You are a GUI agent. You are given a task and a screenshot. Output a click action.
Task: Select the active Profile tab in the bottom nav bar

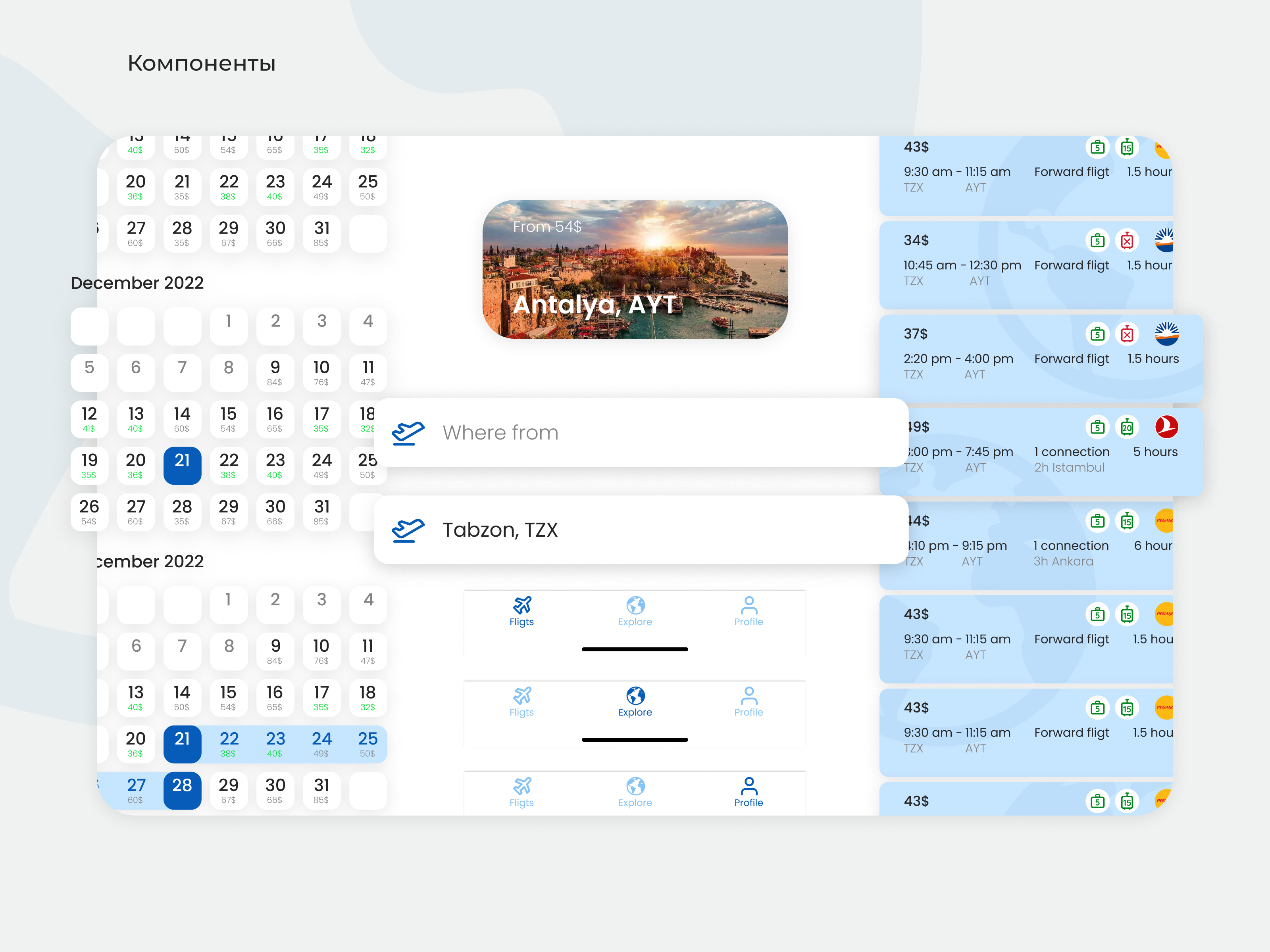click(x=749, y=791)
